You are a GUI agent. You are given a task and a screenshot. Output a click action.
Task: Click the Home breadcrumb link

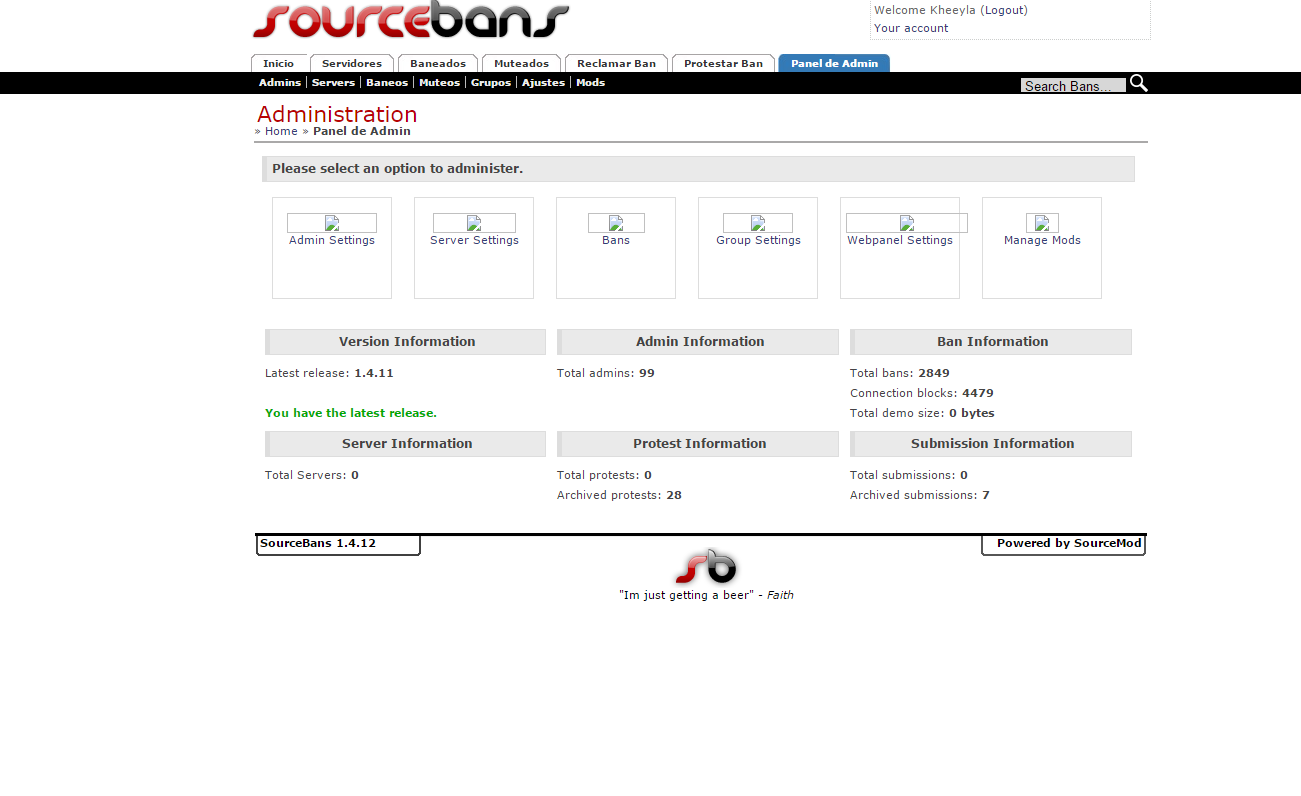tap(281, 131)
